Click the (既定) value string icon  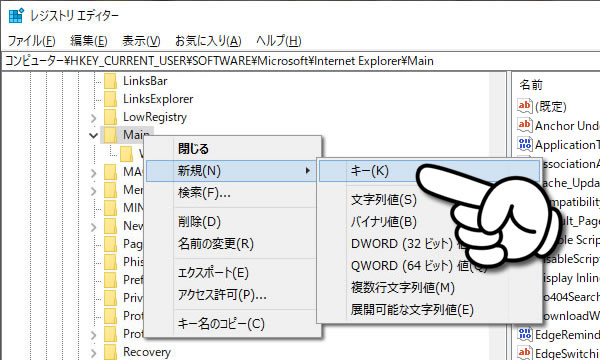[525, 106]
